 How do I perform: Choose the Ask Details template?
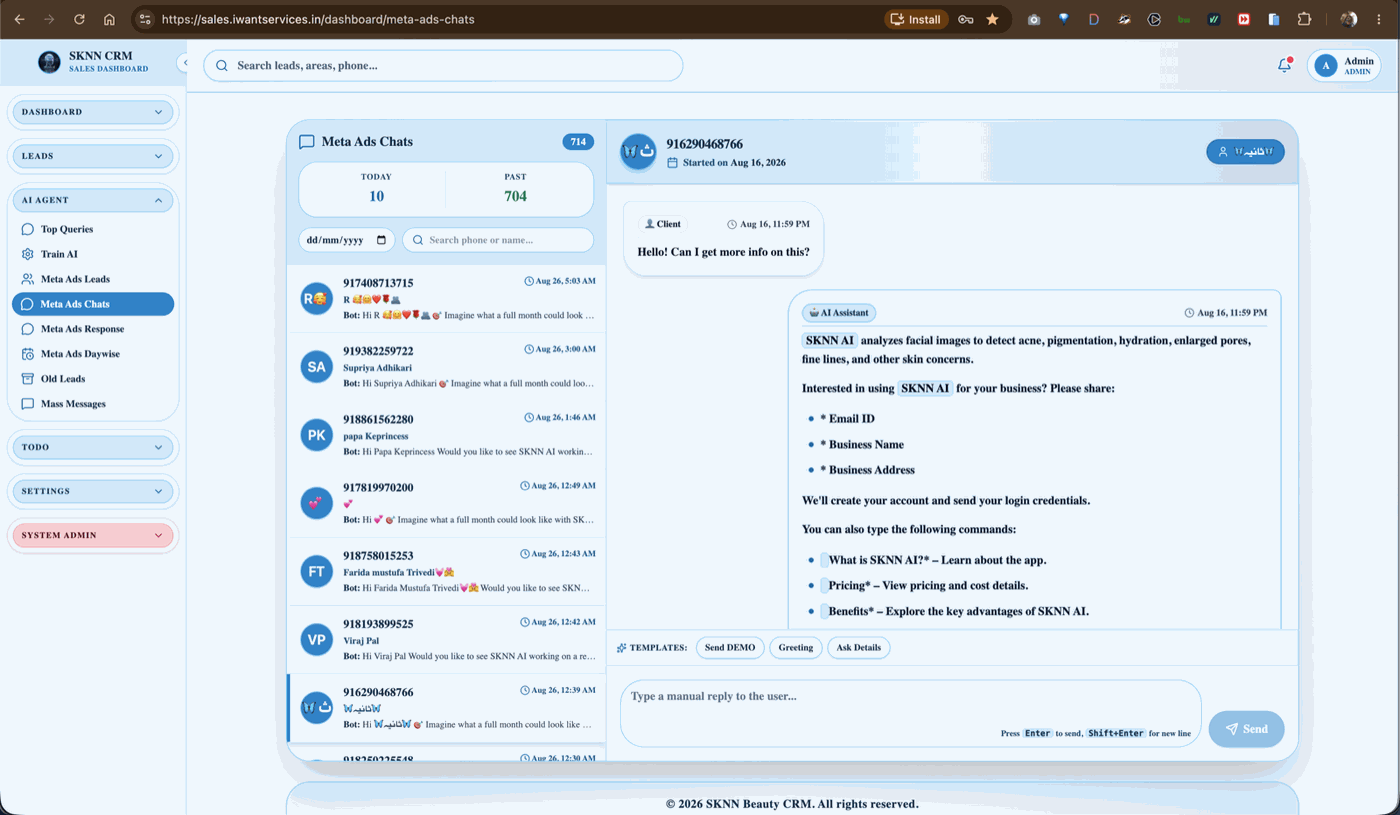coord(859,647)
